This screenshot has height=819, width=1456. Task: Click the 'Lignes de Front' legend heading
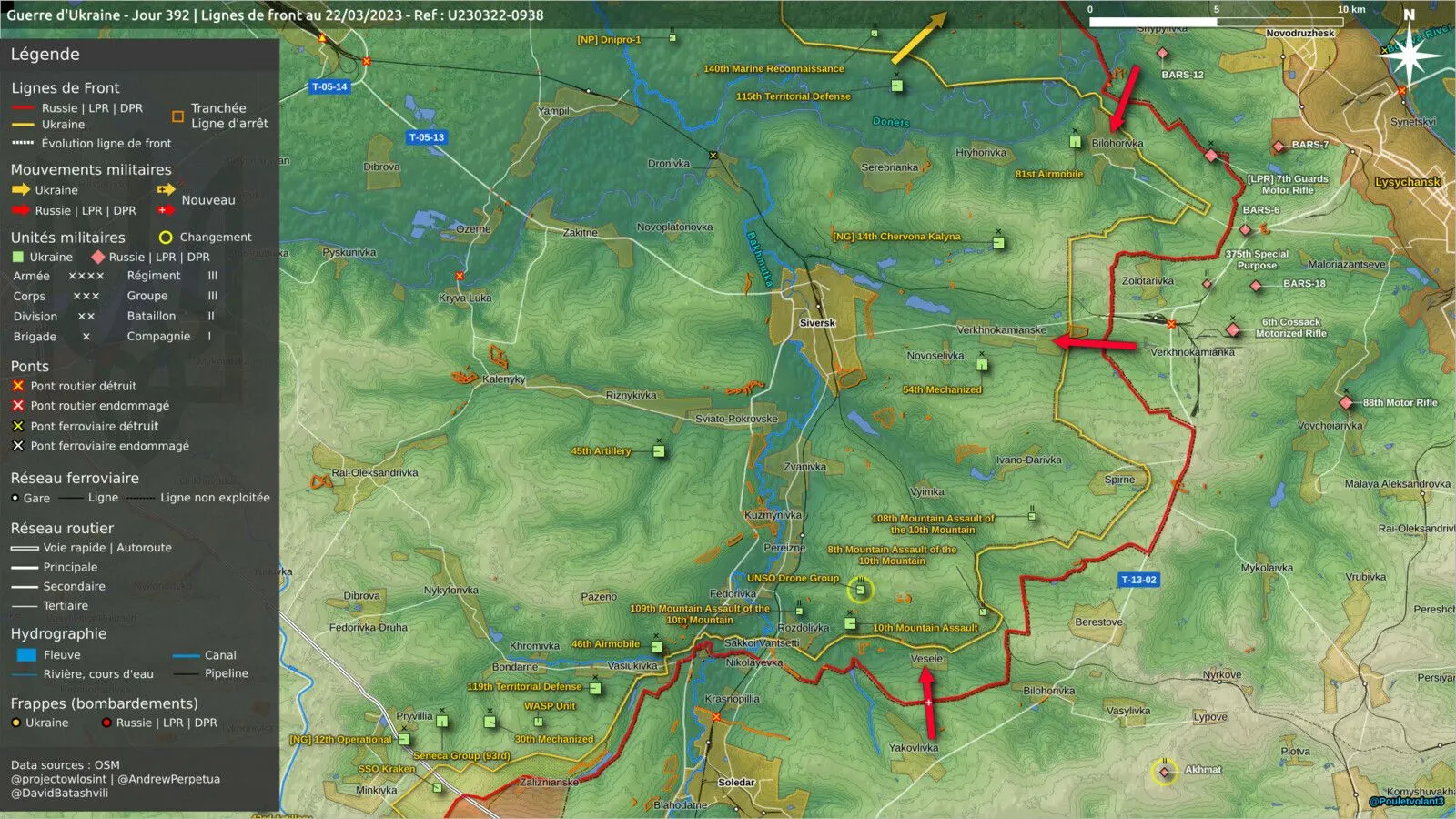coord(66,88)
